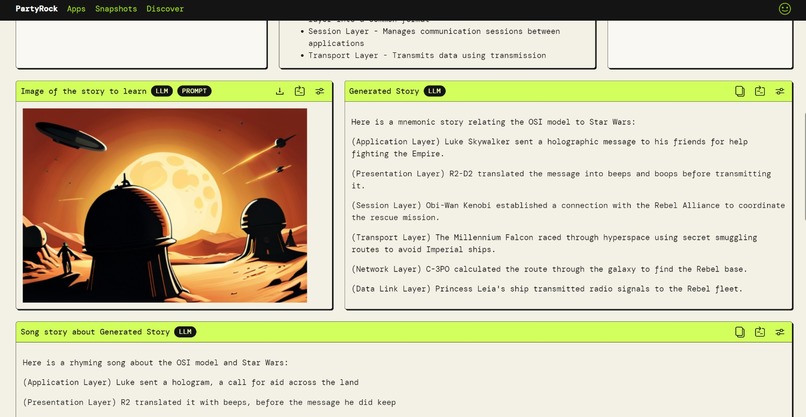This screenshot has width=806, height=417.
Task: Click the LLM badge on Image widget
Action: click(x=161, y=92)
